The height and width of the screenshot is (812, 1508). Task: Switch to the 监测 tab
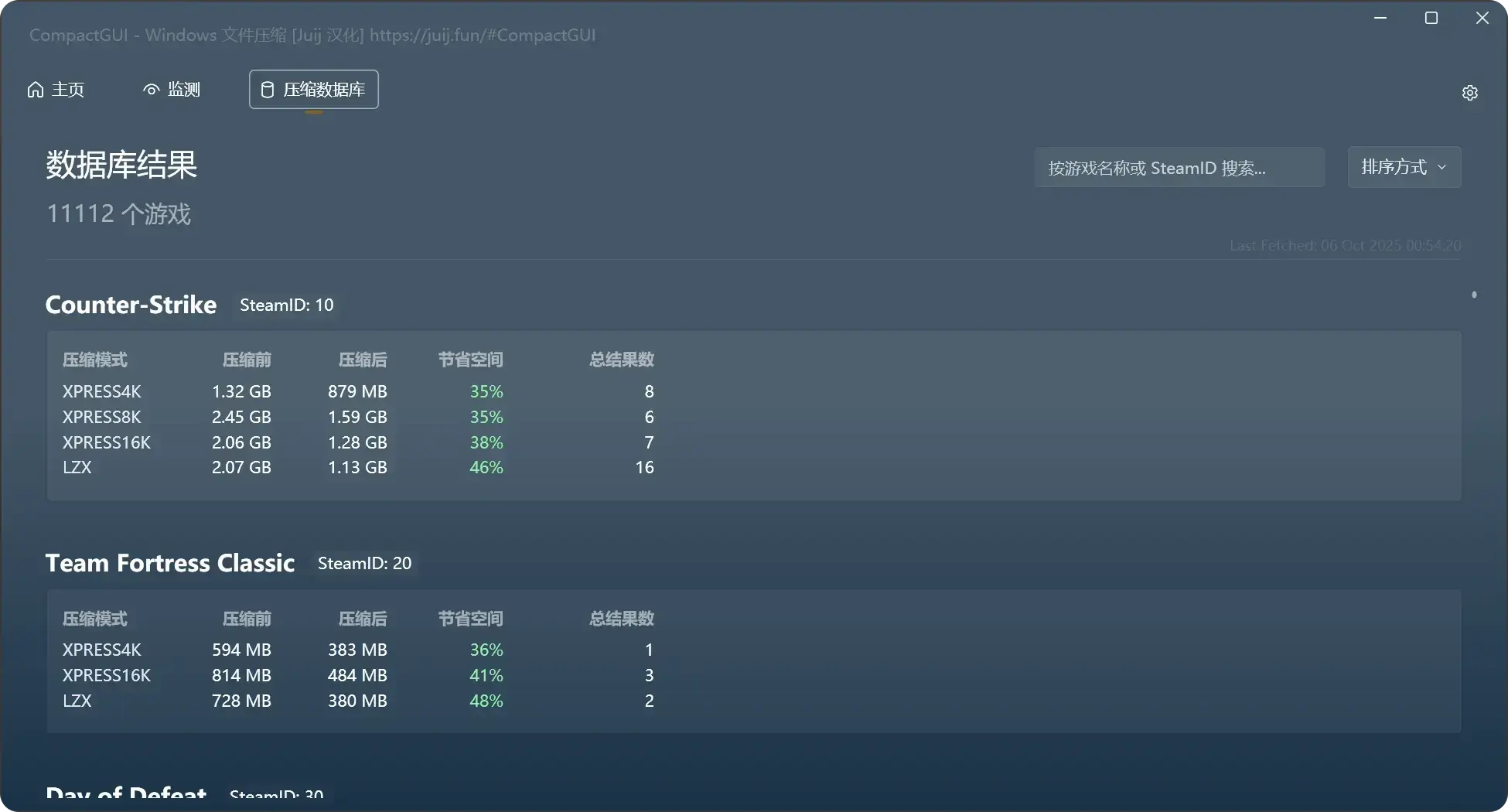pyautogui.click(x=172, y=90)
